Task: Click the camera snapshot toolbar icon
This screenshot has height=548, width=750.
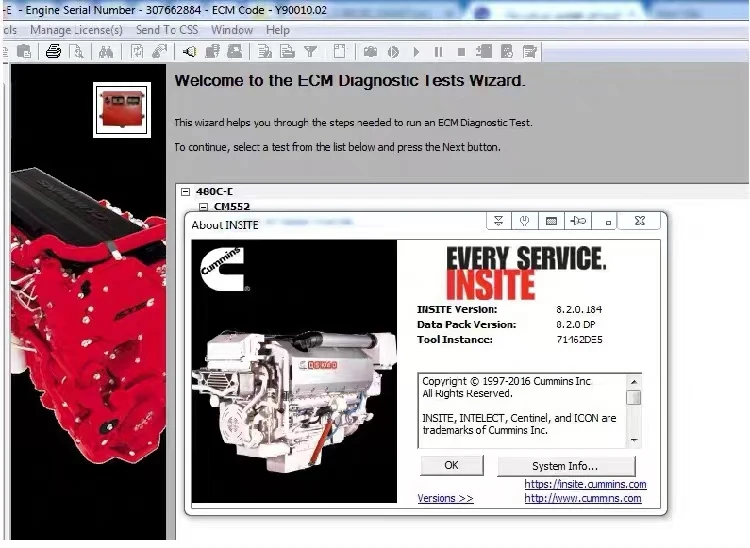Action: (x=370, y=52)
